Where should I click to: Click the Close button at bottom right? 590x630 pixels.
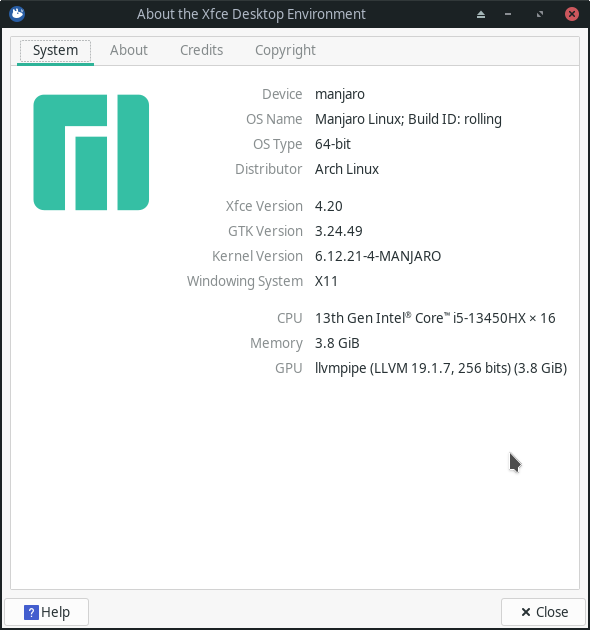coord(543,612)
